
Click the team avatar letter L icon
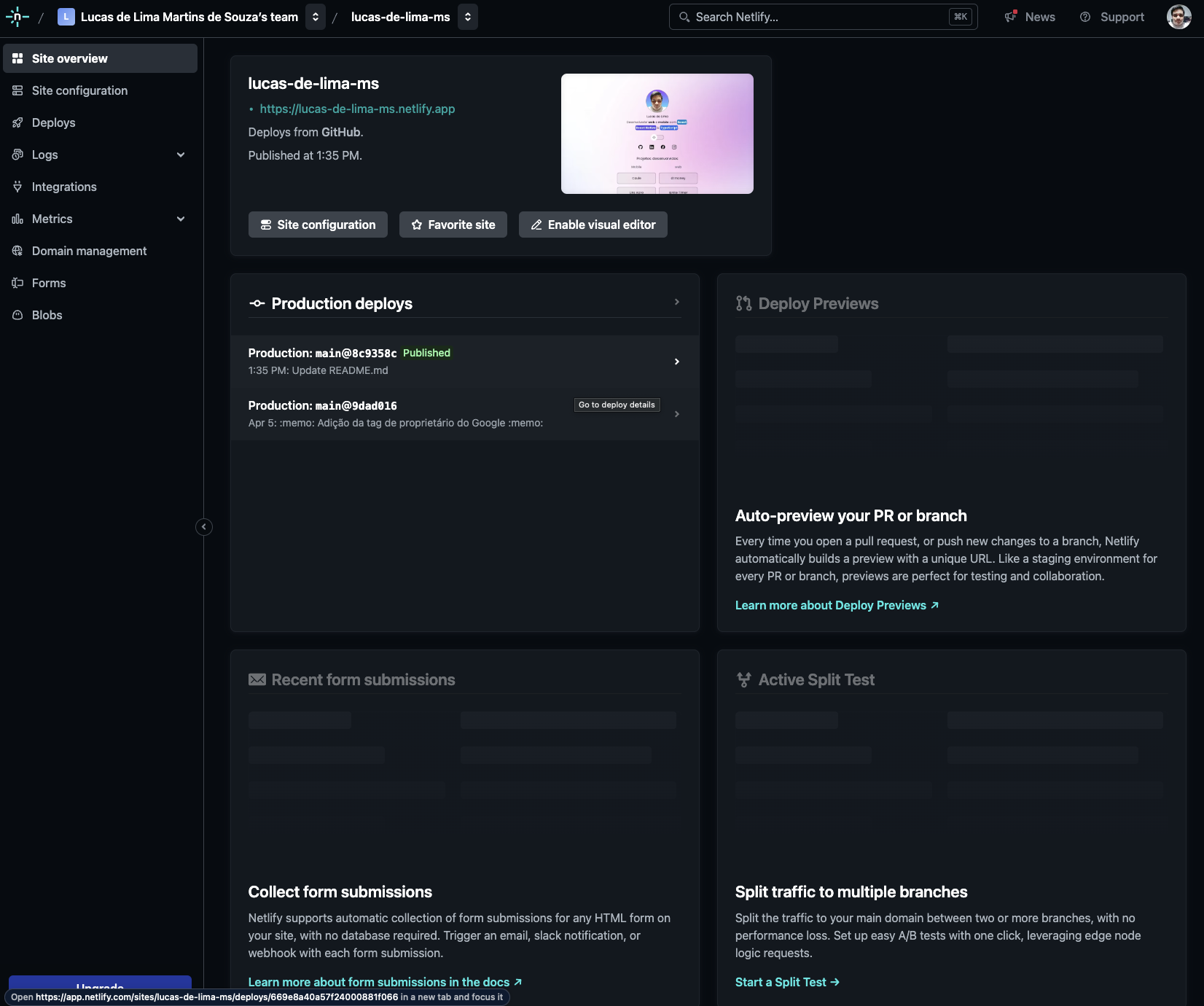point(66,17)
